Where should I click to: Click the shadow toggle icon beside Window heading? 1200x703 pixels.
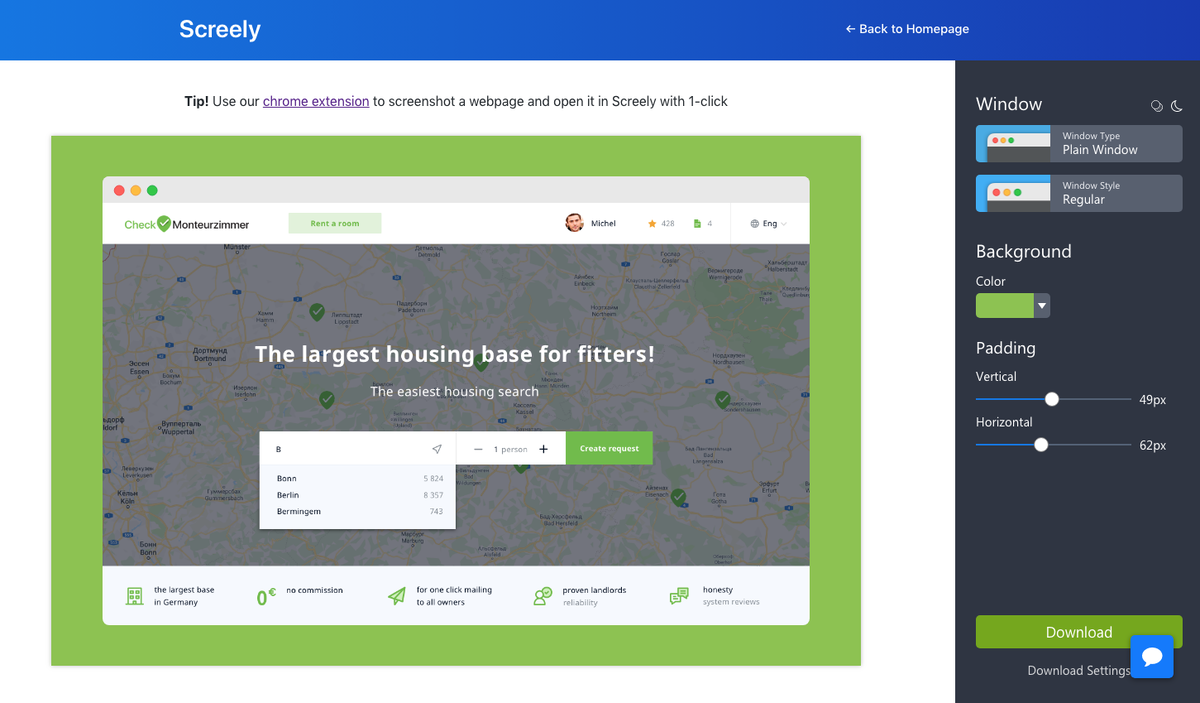point(1157,106)
